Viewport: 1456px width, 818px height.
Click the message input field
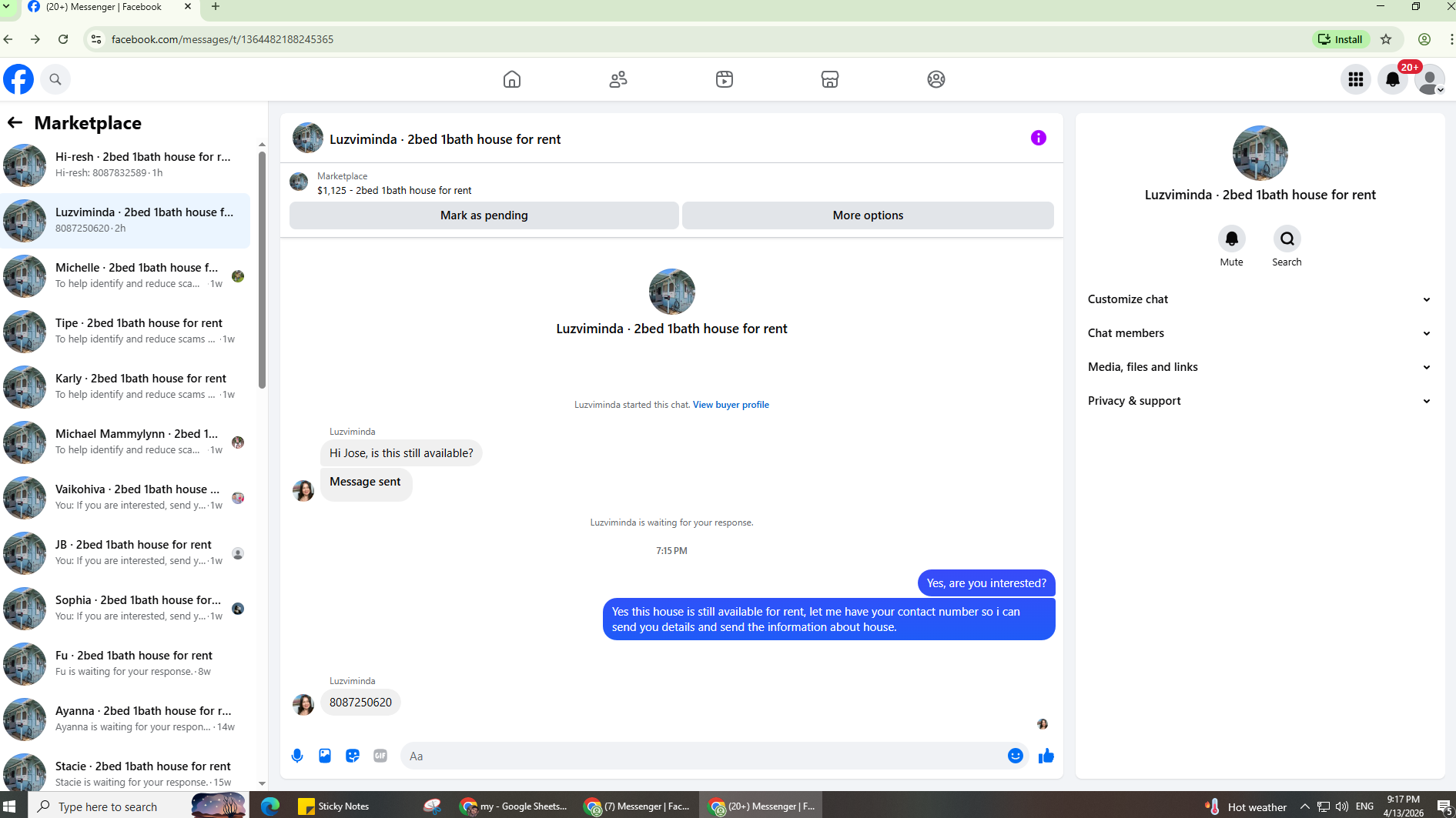[704, 756]
